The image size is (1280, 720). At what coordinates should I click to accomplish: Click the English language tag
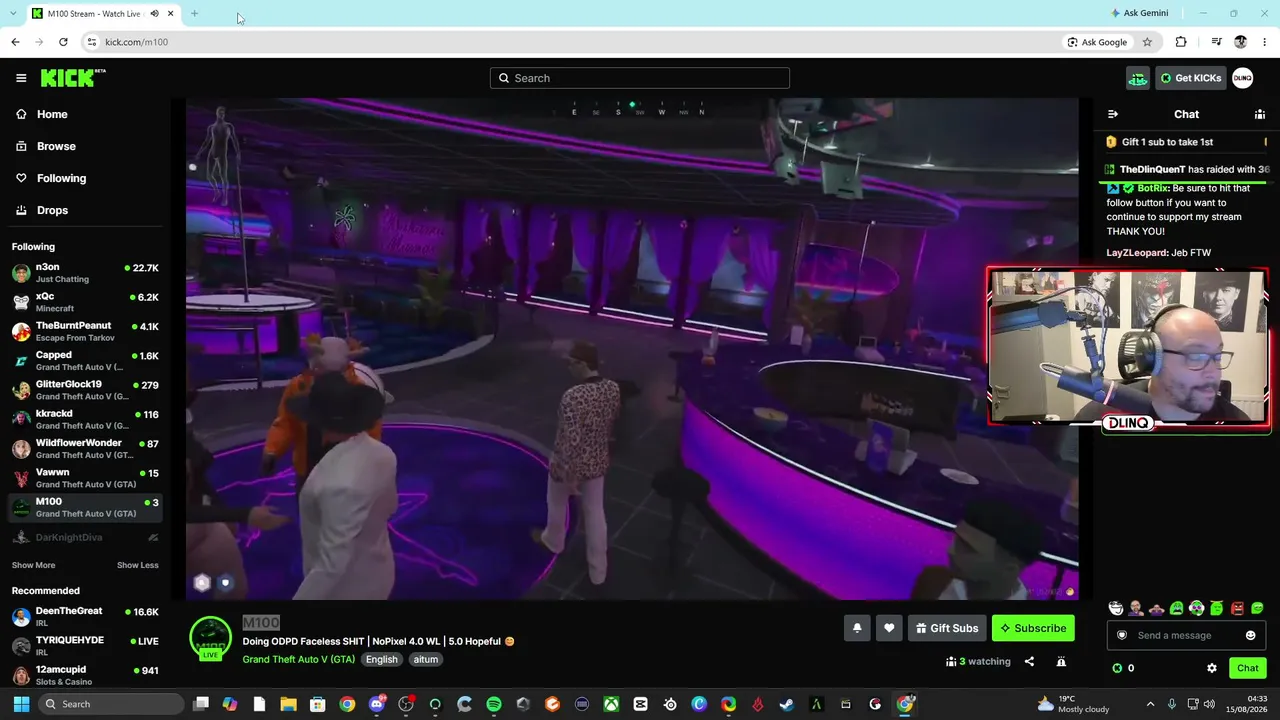coord(382,659)
